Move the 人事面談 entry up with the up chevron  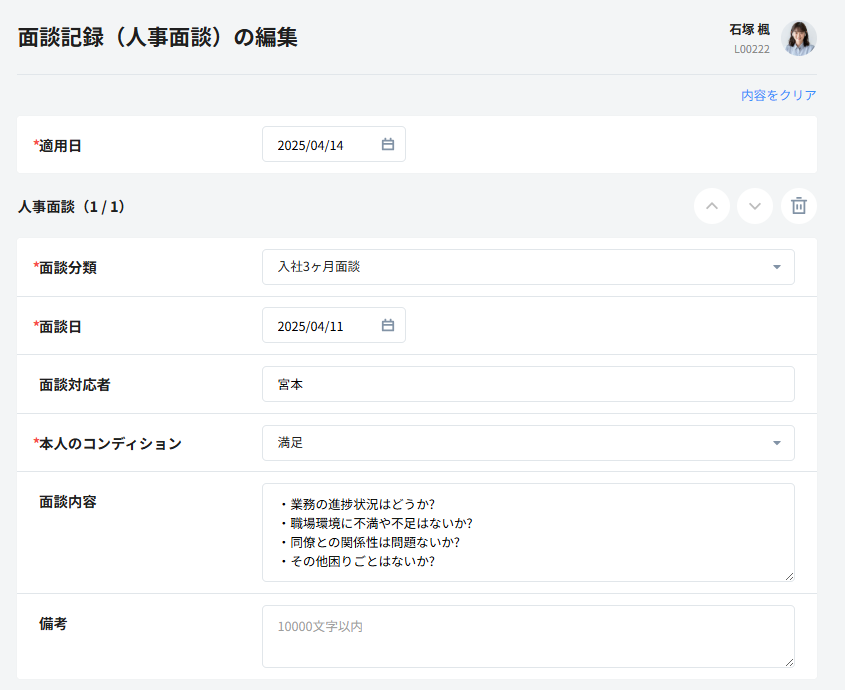[x=711, y=206]
